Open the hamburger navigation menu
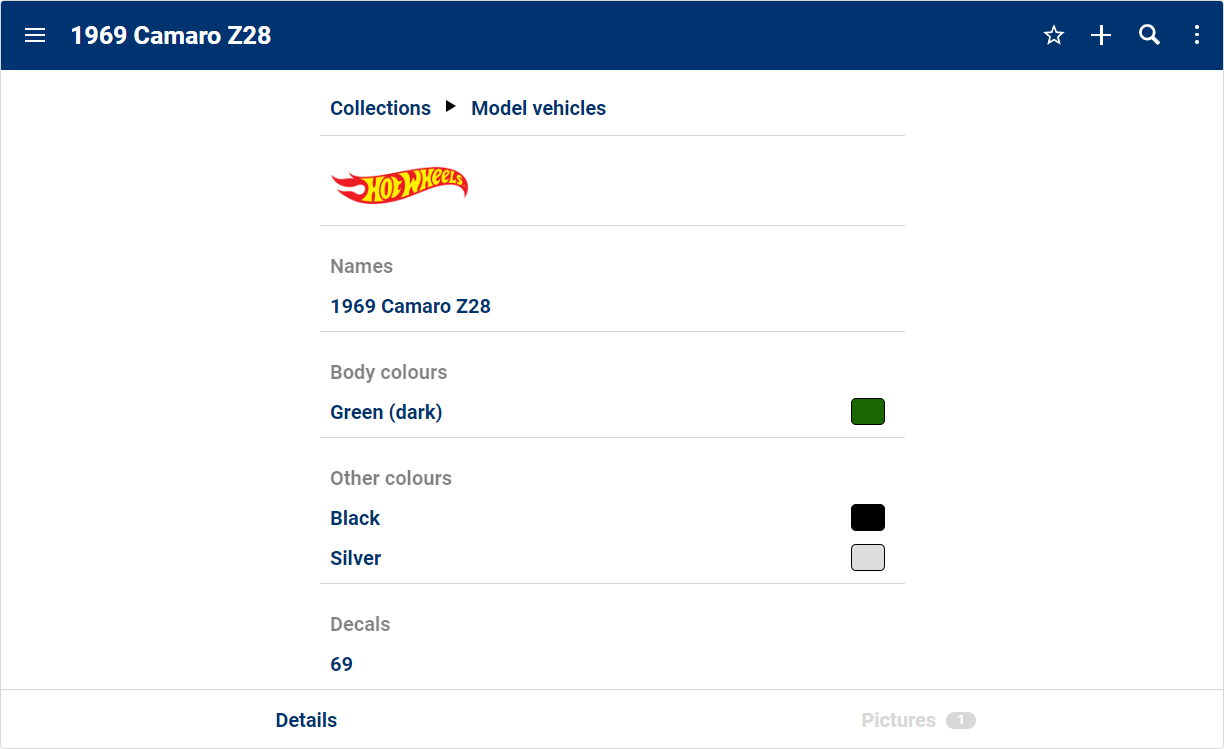 [35, 36]
